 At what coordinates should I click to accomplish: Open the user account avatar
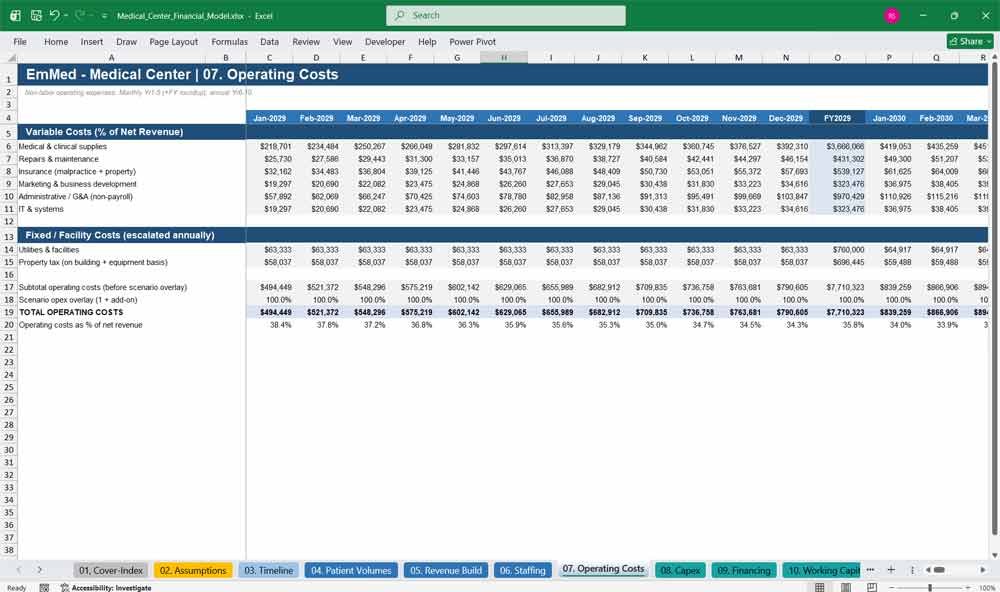(892, 15)
